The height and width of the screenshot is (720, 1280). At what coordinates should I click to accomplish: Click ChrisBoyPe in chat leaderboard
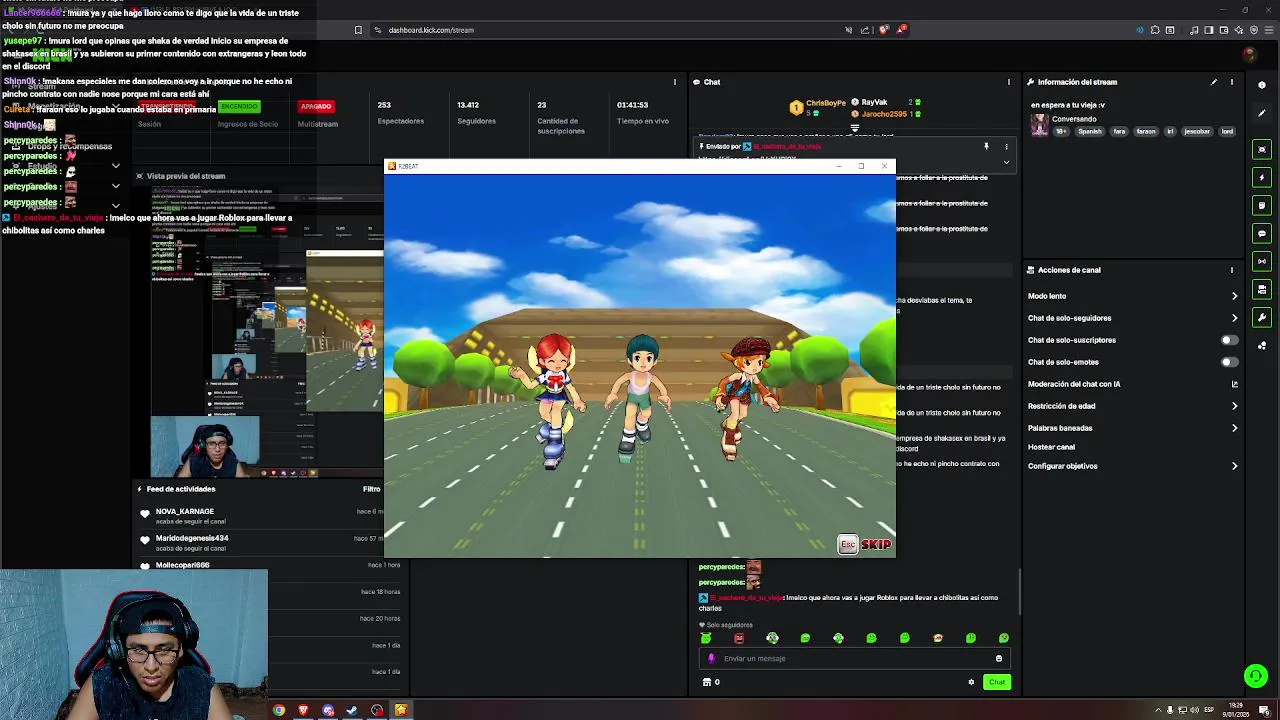tap(826, 104)
